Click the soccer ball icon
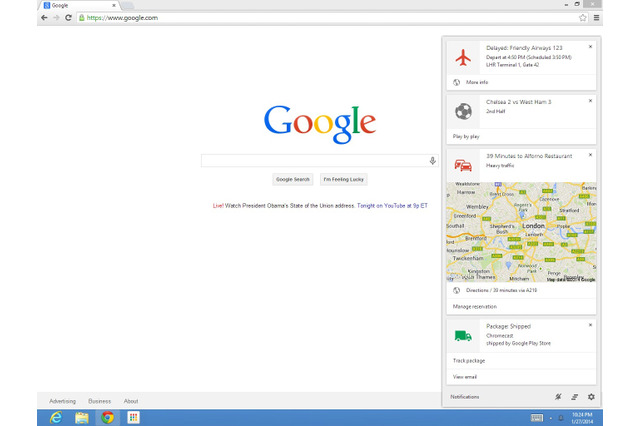Screen dimensions: 640x426 463,111
